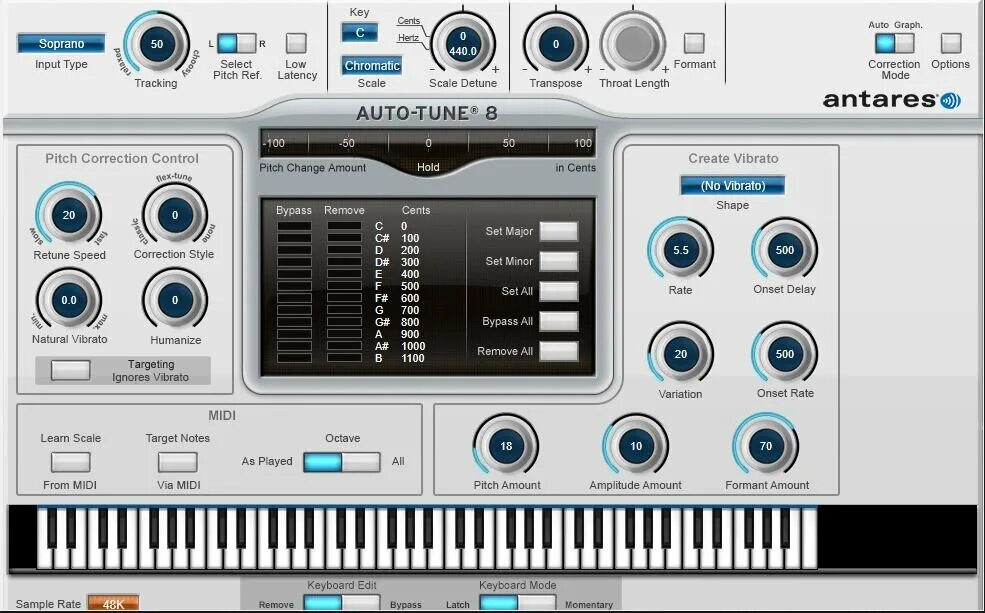Click the Natural Vibrato knob
The height and width of the screenshot is (613, 985).
click(x=69, y=300)
